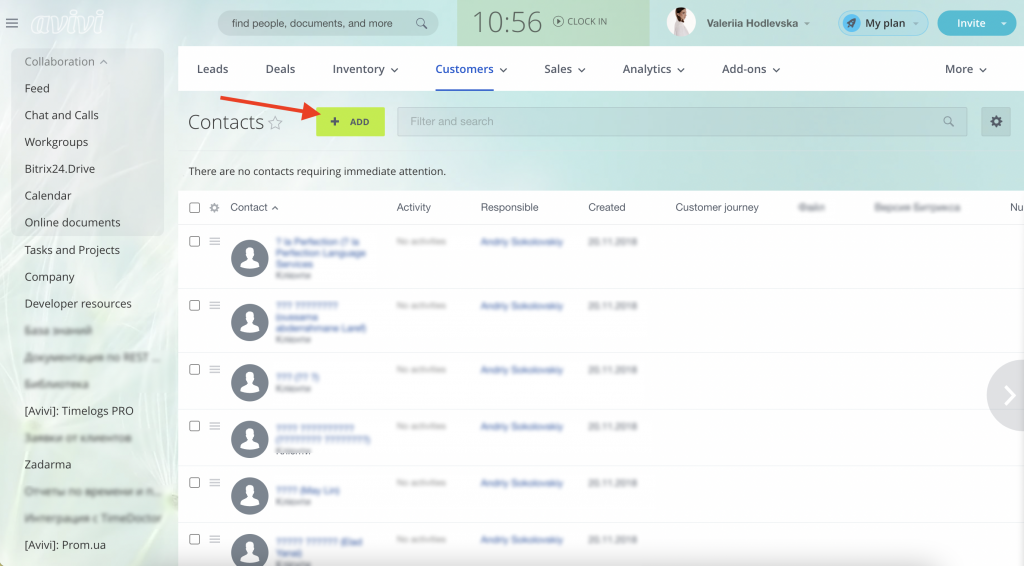Open Bitrix24.Drive in the sidebar
This screenshot has width=1024, height=566.
click(59, 169)
